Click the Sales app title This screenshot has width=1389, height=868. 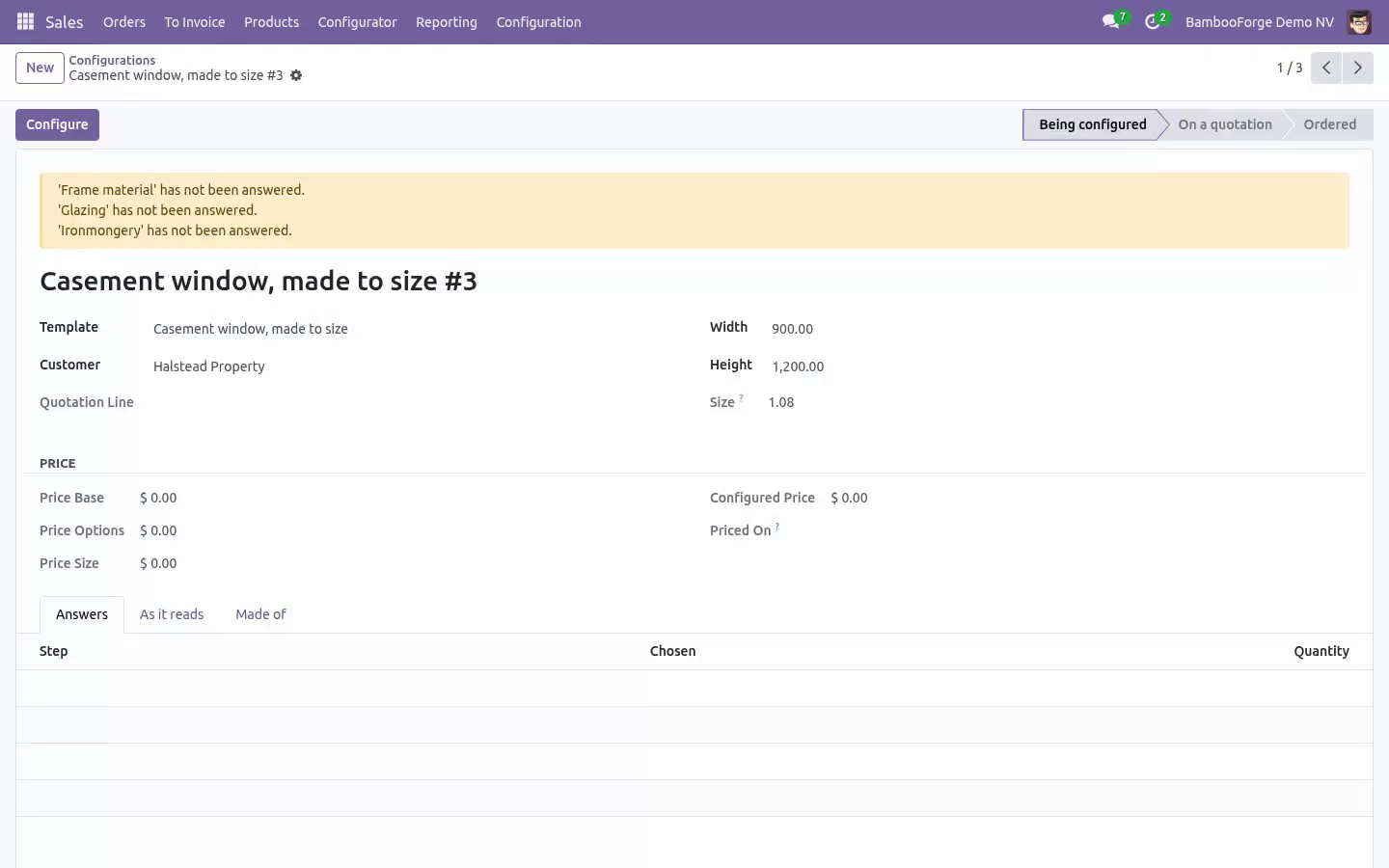[x=65, y=21]
